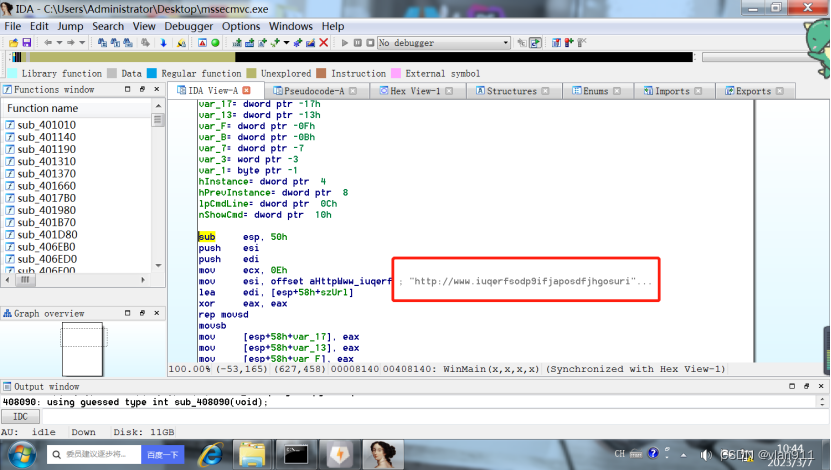Float the Graph overview panel
This screenshot has width=831, height=470.
142,313
